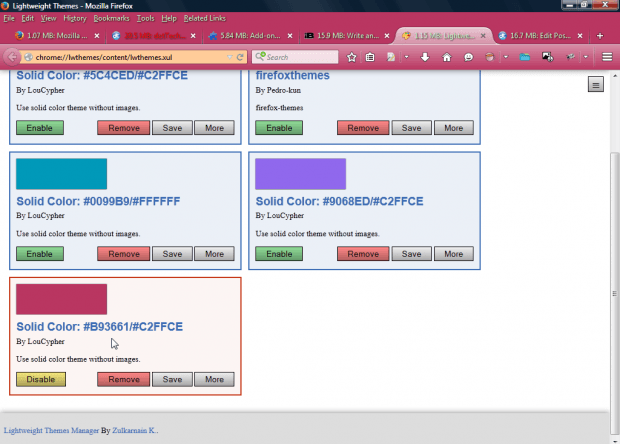Click More on the #B93661/#C2FFCE card
The image size is (620, 444).
tap(214, 379)
